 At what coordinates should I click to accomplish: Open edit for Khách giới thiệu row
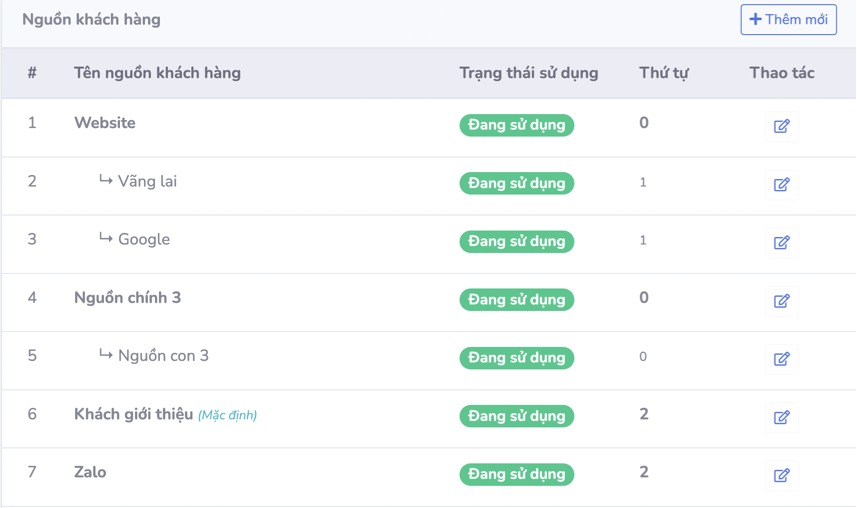781,417
